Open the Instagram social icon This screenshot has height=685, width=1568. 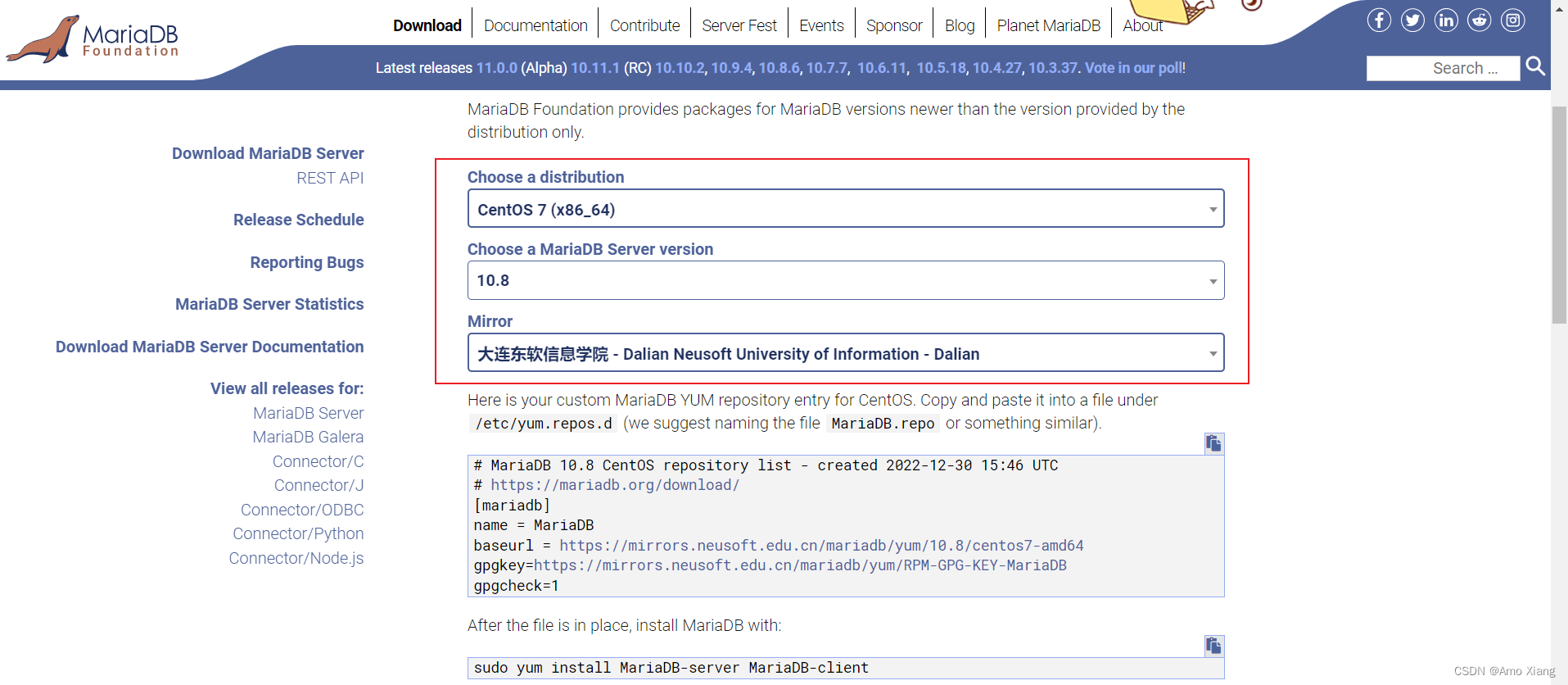(1512, 20)
